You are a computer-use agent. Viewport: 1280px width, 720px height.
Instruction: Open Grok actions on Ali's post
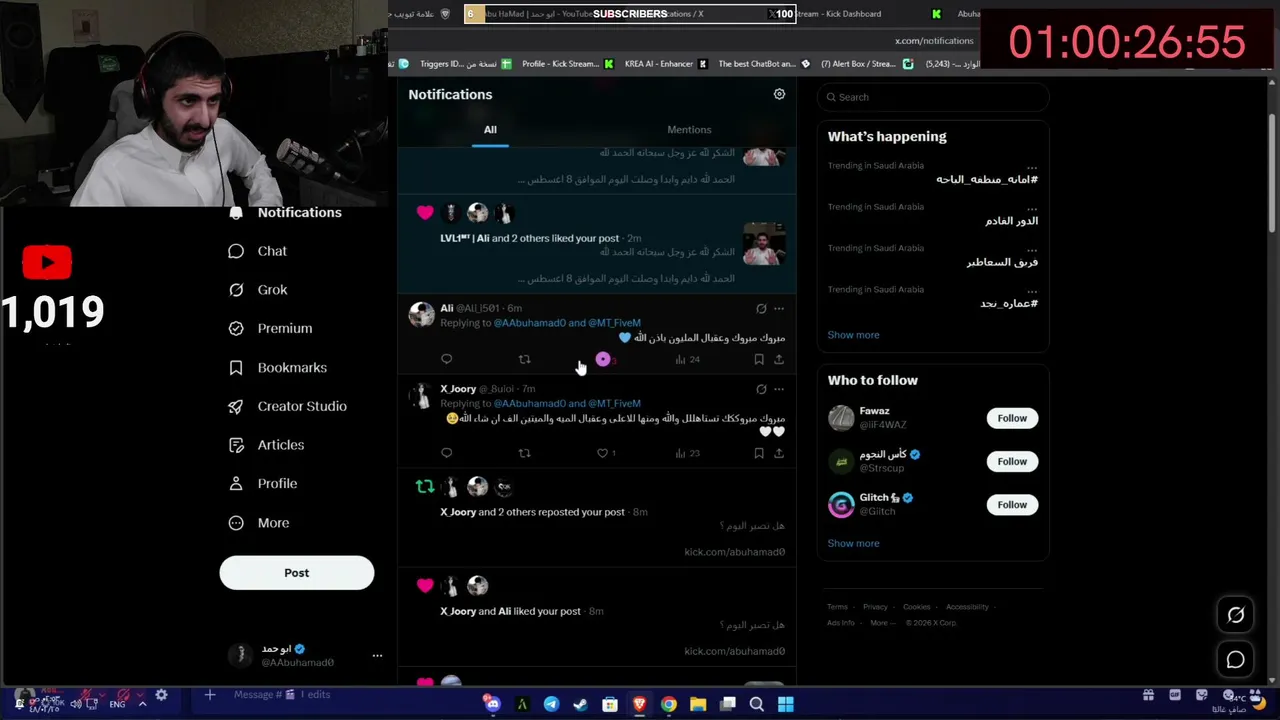point(761,309)
